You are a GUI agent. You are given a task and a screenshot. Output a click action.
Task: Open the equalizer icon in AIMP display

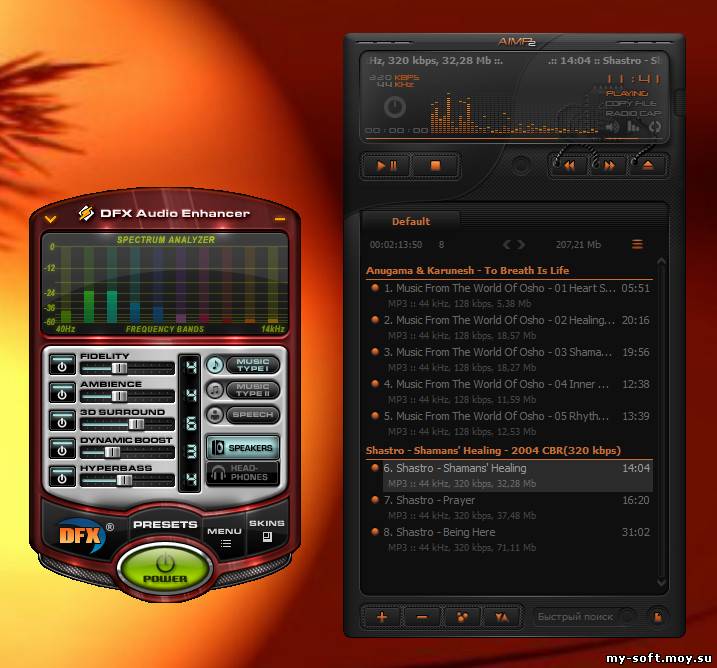pyautogui.click(x=633, y=127)
